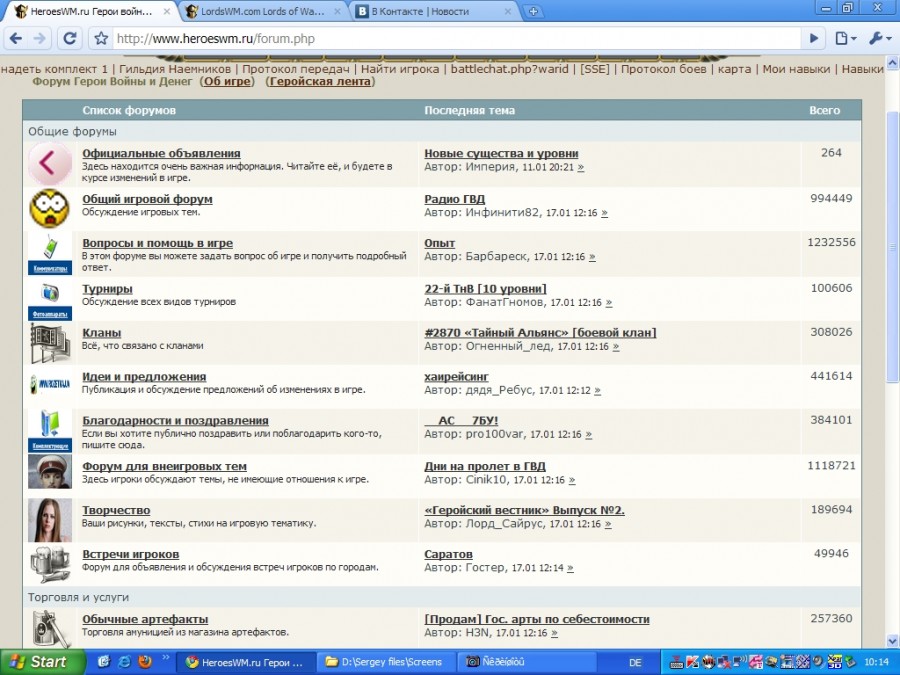Open the карта link in top menu
The height and width of the screenshot is (675, 900).
point(734,69)
